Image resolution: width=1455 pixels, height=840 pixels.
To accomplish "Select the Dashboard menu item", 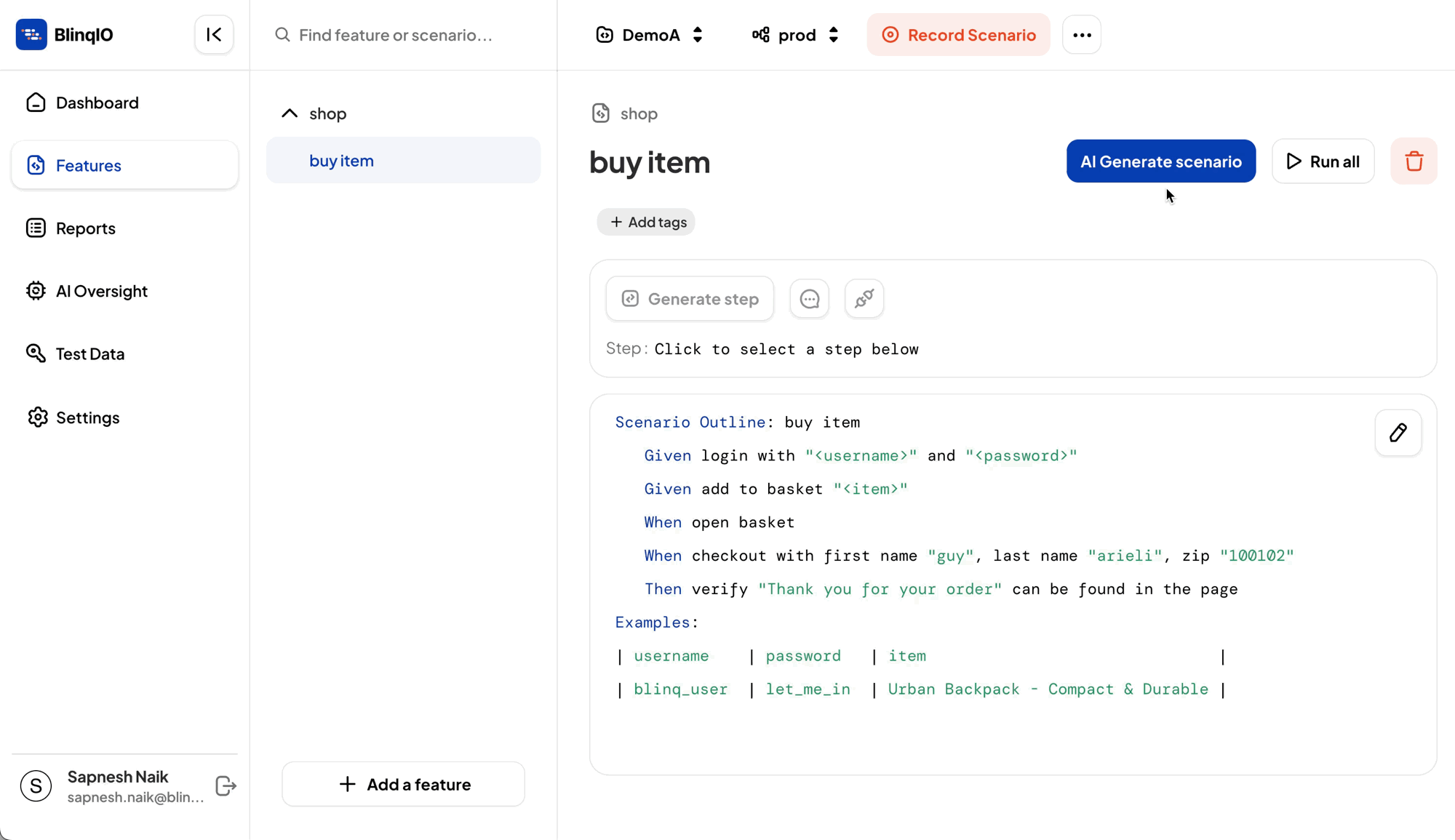I will [96, 102].
